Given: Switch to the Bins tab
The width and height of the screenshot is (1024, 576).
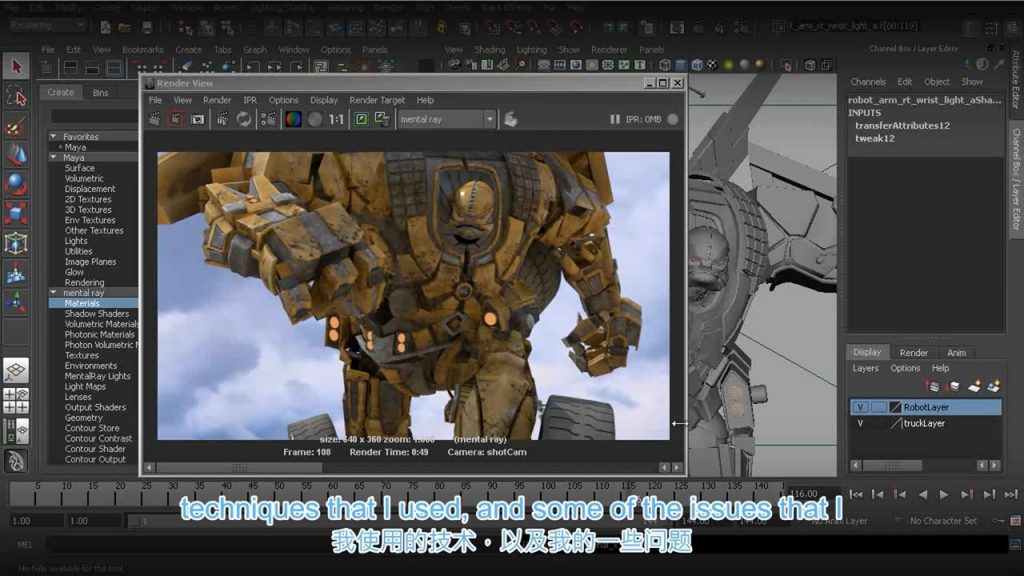Looking at the screenshot, I should point(101,93).
